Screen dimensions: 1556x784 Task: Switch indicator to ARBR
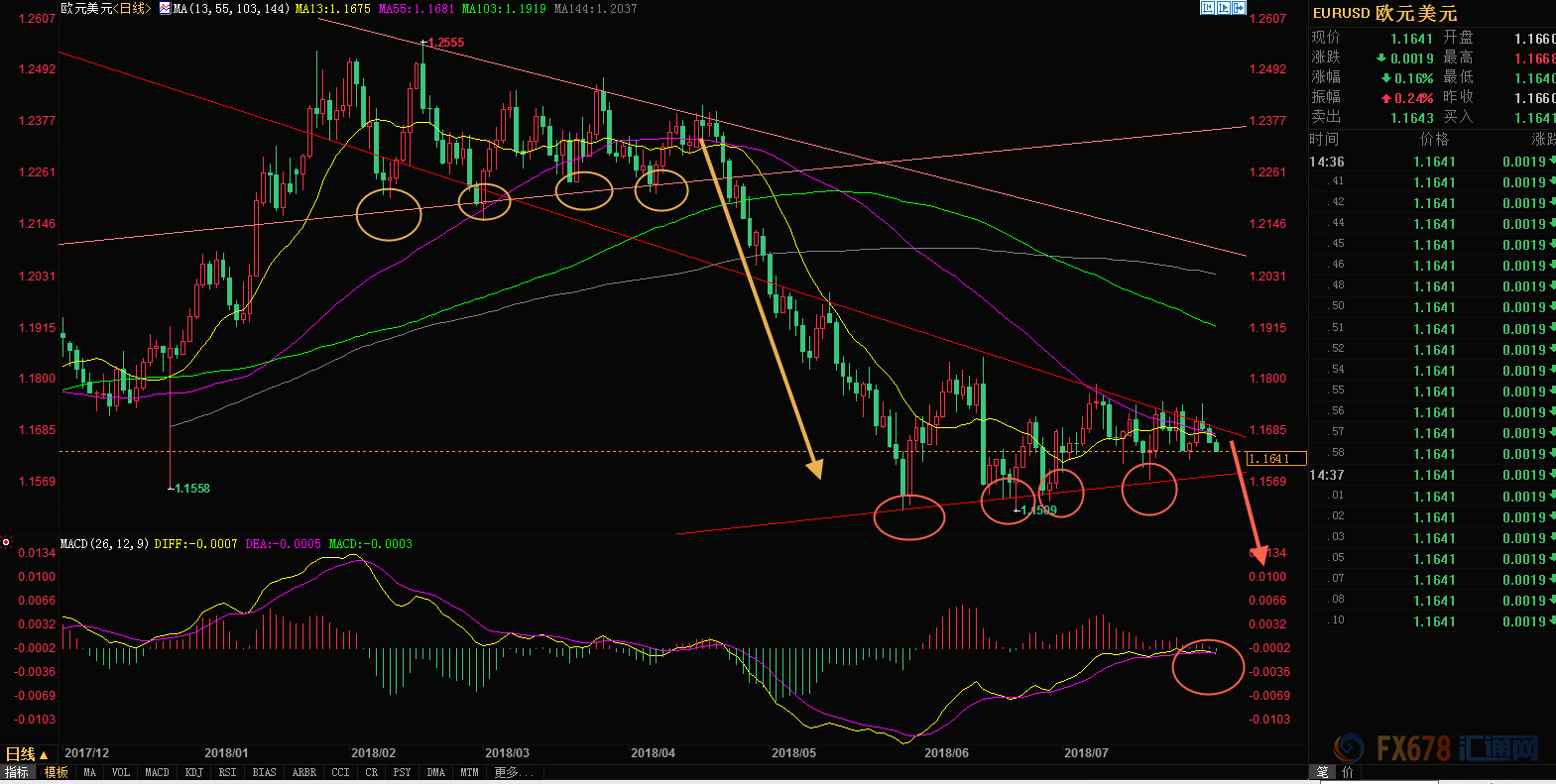point(304,772)
